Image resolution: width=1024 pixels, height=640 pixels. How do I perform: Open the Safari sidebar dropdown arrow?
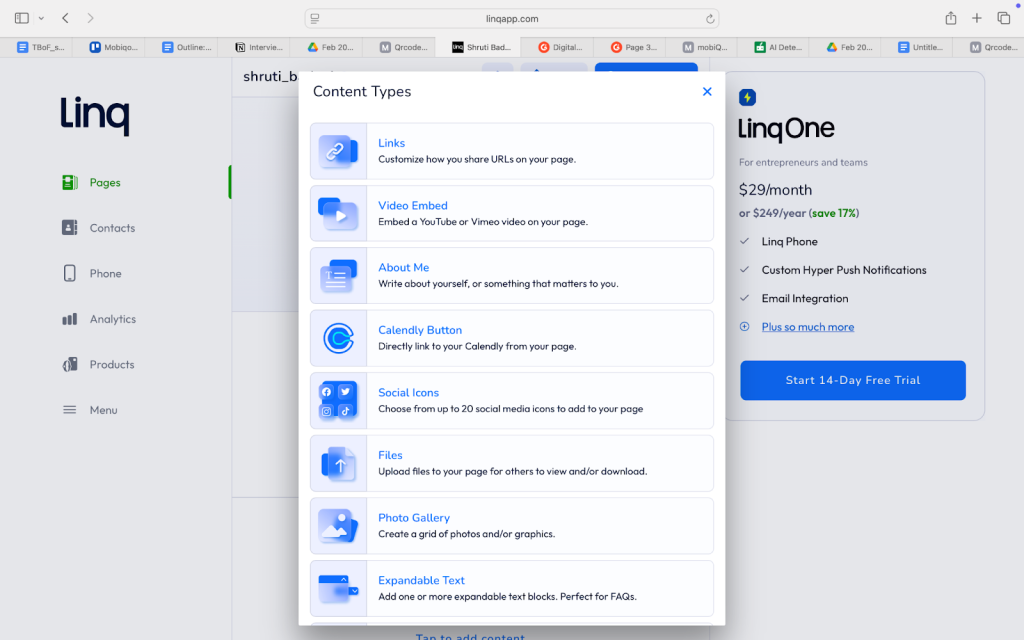coord(41,18)
